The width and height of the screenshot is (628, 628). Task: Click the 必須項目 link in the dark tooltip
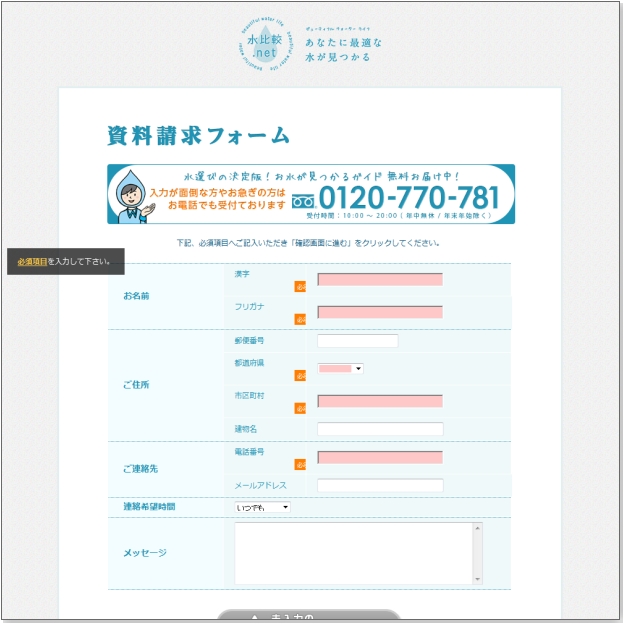(x=32, y=263)
